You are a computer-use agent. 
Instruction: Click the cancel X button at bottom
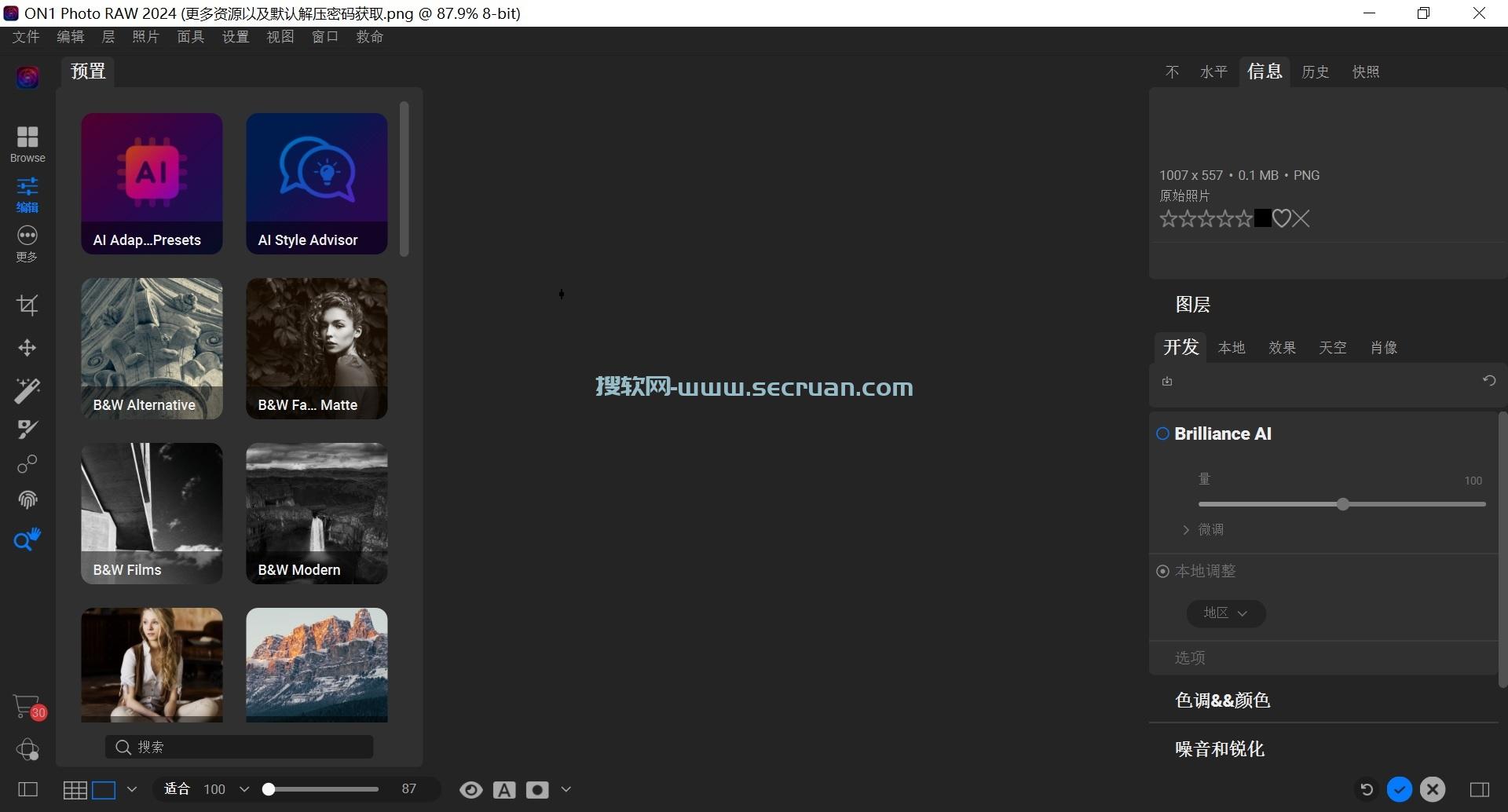click(x=1433, y=789)
